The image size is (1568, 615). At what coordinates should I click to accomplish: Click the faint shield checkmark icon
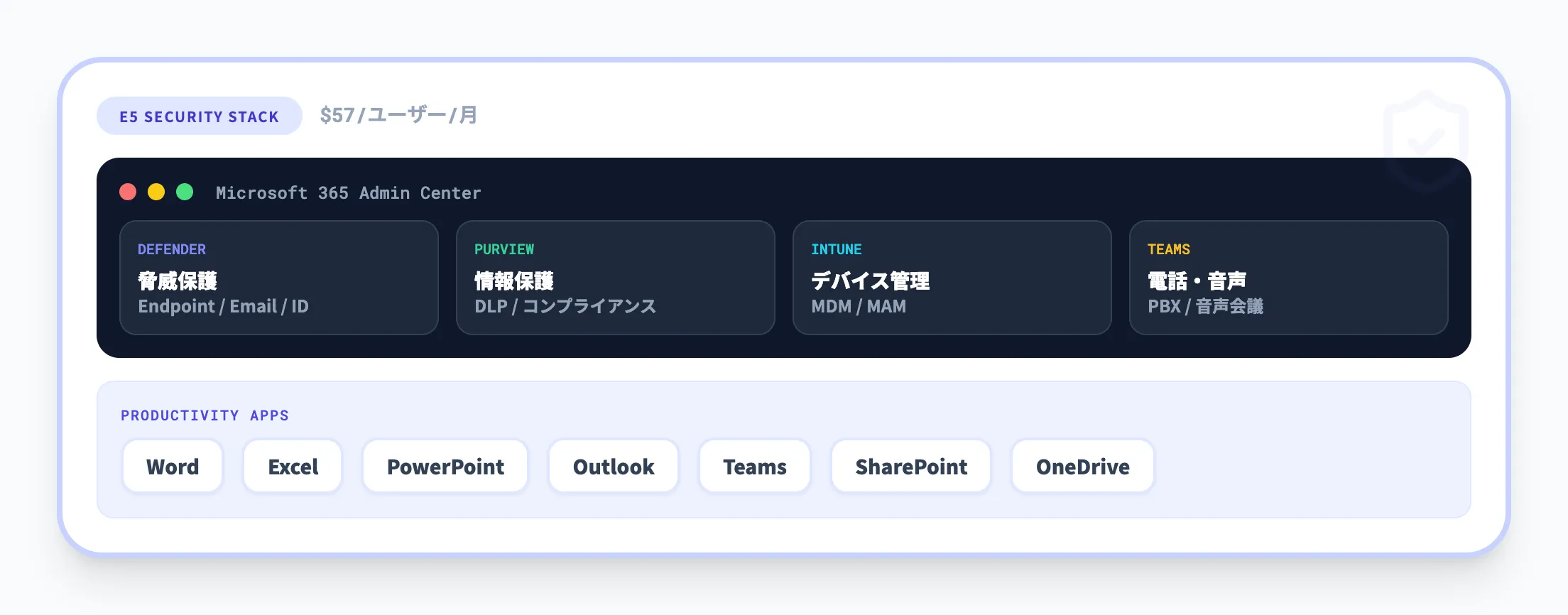click(1425, 140)
